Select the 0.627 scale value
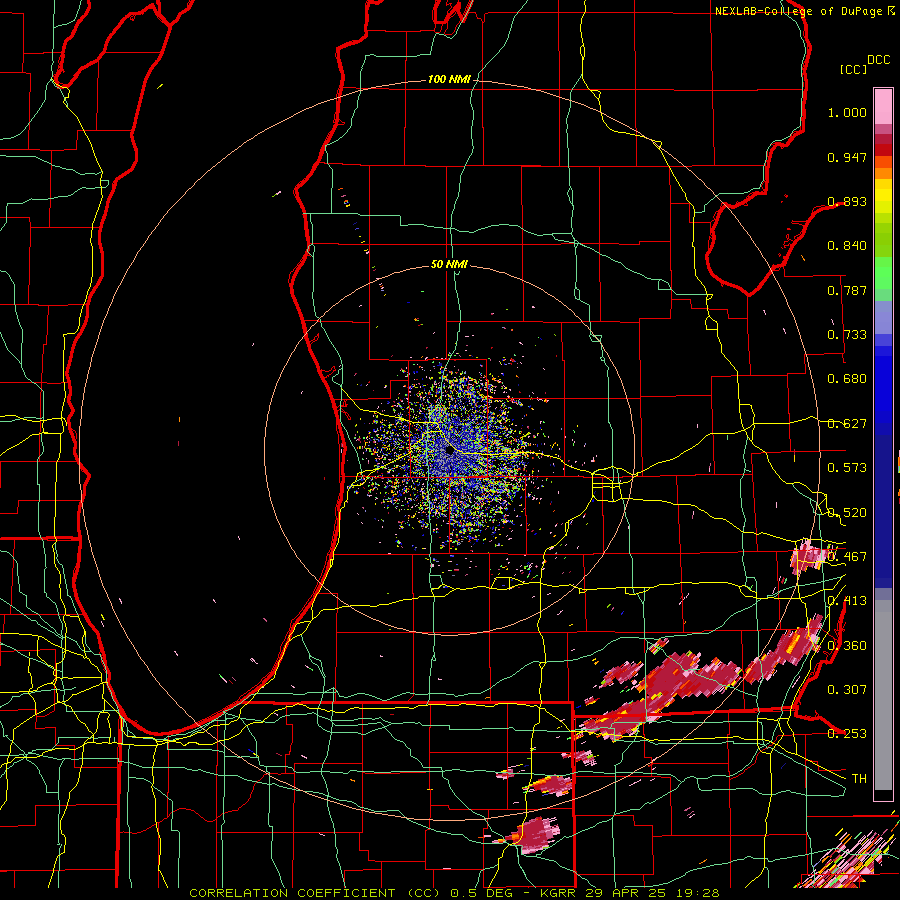Image resolution: width=900 pixels, height=900 pixels. (x=847, y=424)
